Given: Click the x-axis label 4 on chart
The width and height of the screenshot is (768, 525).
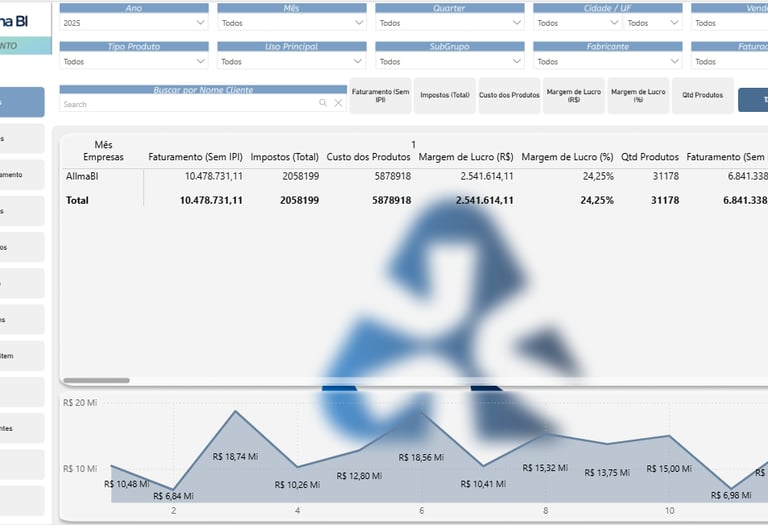Looking at the screenshot, I should [x=297, y=511].
